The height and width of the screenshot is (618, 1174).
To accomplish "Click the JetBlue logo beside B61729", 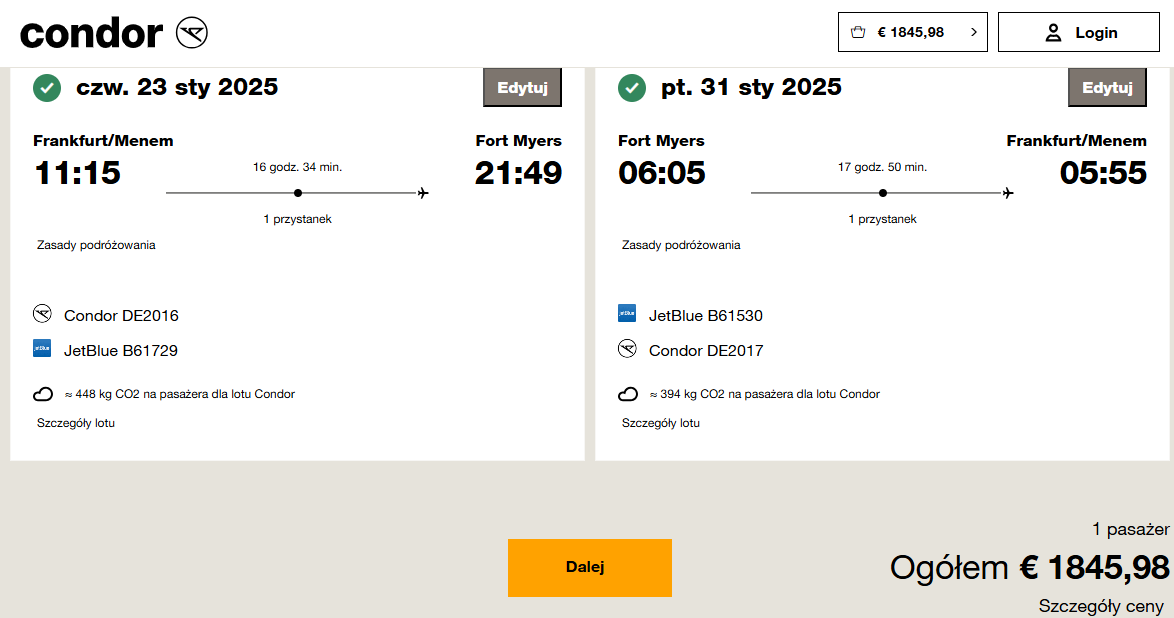I will [x=42, y=348].
